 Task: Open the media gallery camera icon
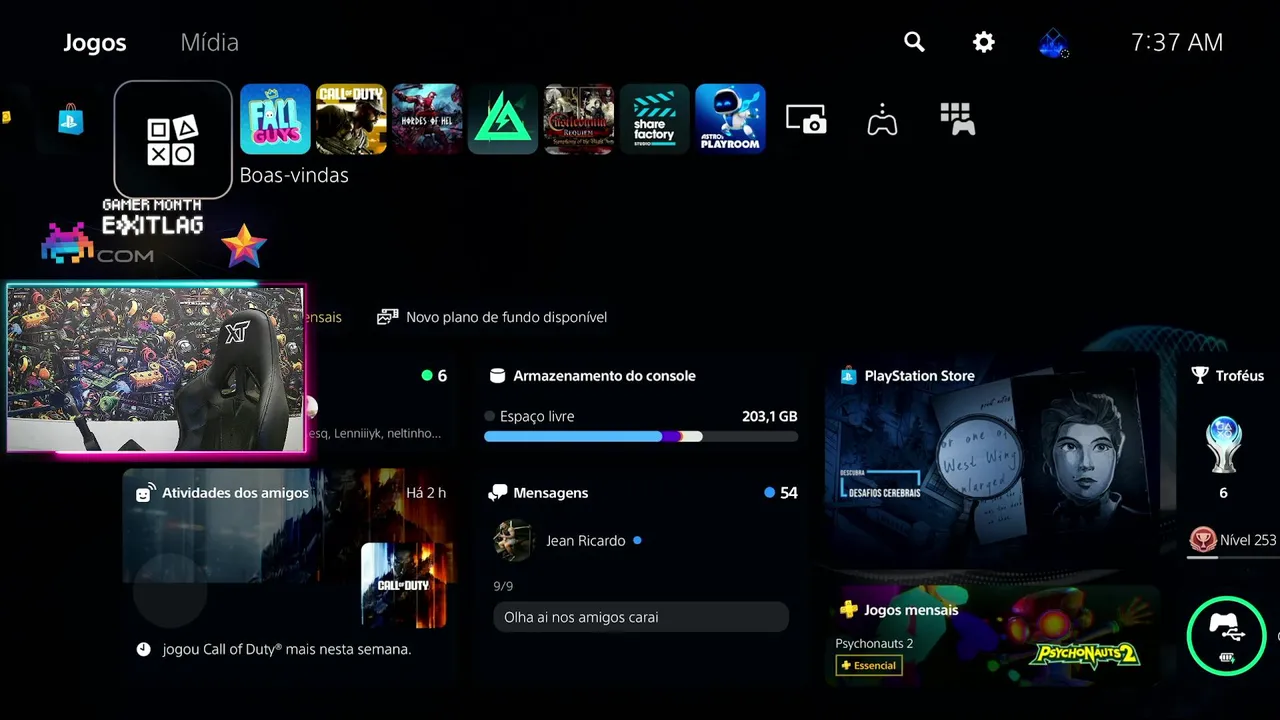[806, 119]
